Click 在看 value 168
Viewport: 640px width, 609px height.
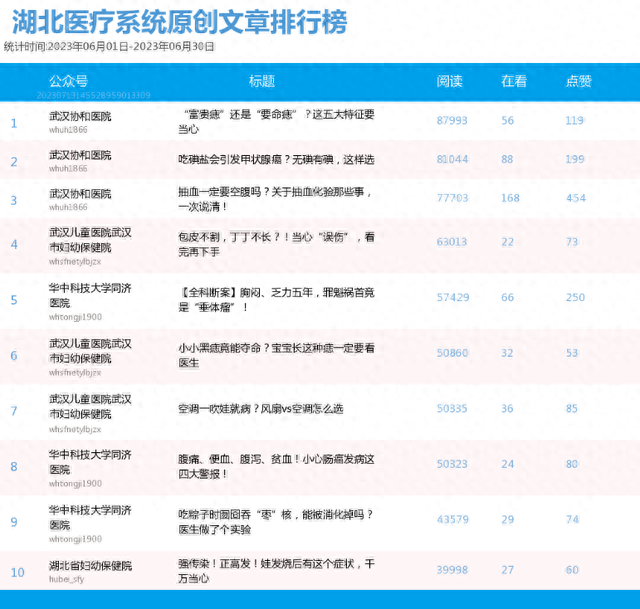point(510,198)
